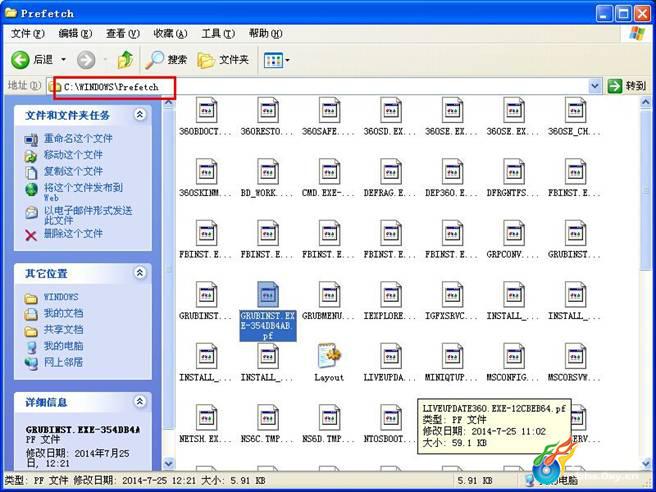This screenshot has height=492, width=656.
Task: Open the 编辑 menu
Action: coord(75,33)
